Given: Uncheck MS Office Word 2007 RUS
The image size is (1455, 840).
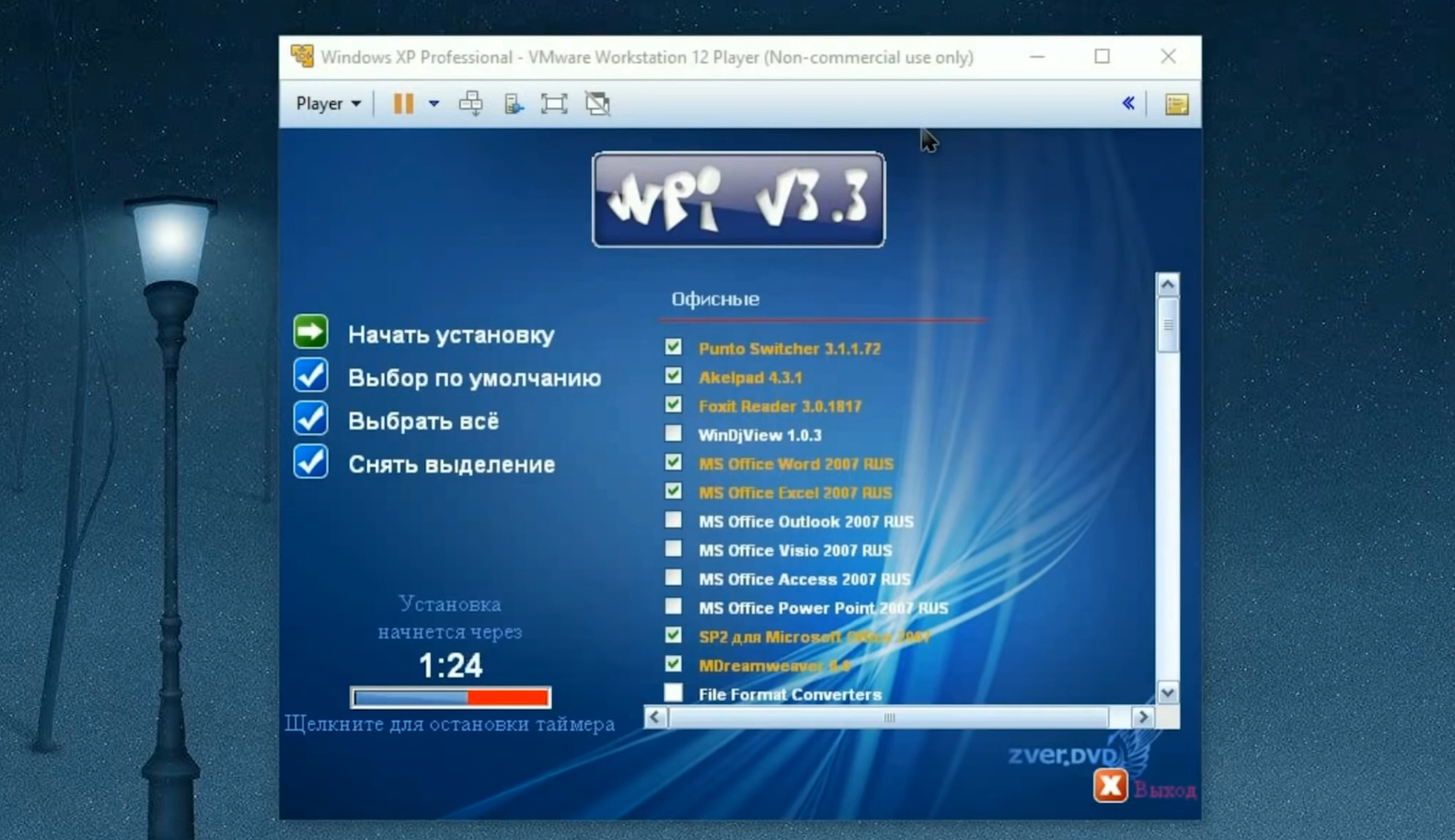Looking at the screenshot, I should [673, 463].
